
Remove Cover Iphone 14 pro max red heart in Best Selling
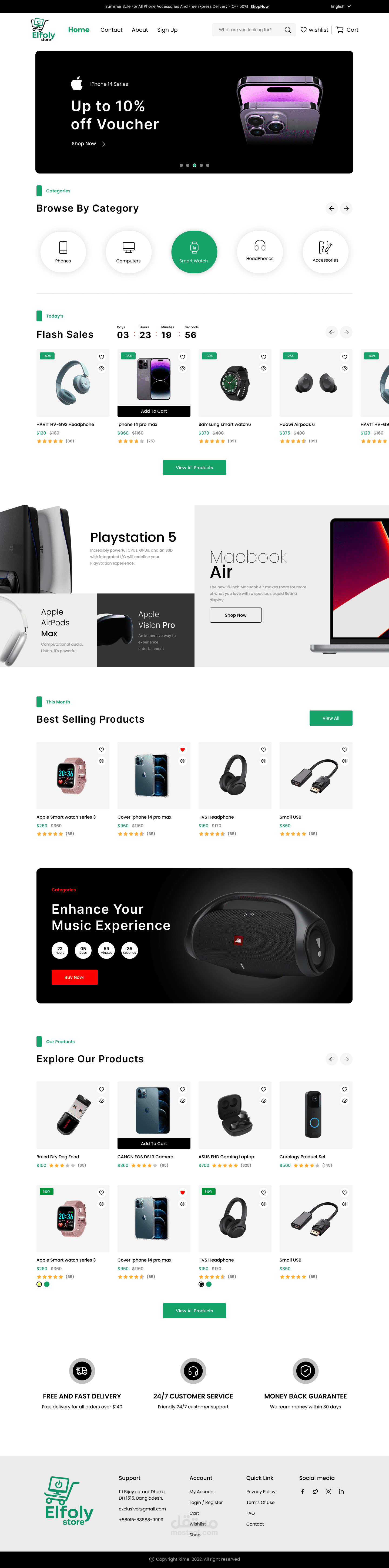tap(183, 749)
